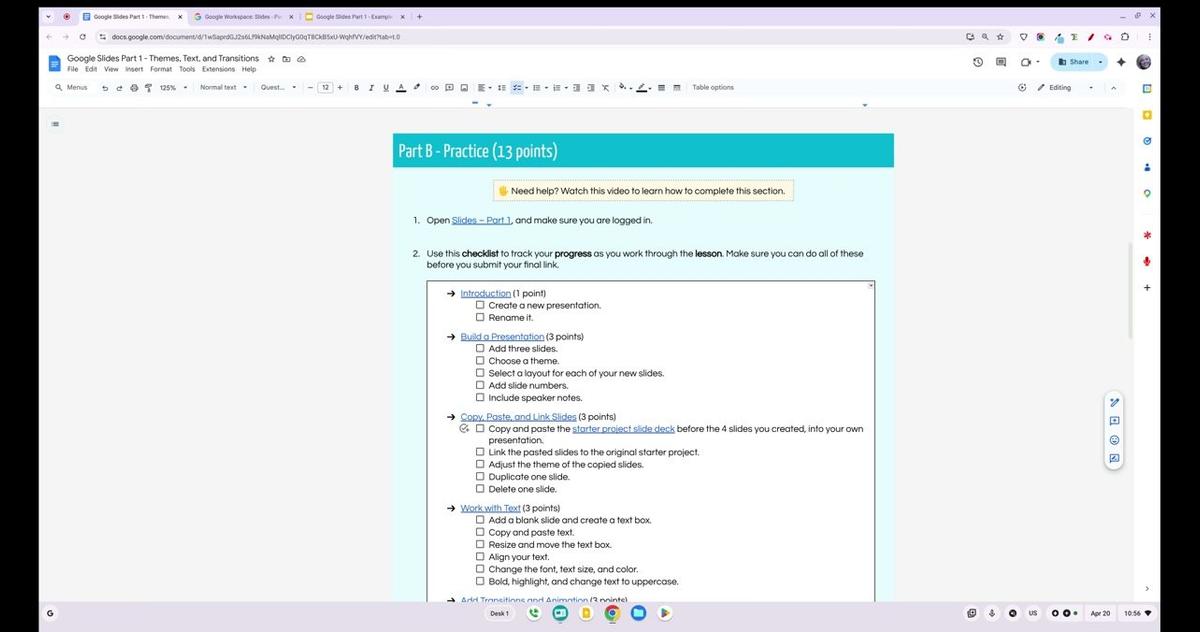Print the document using the printer icon

point(133,87)
